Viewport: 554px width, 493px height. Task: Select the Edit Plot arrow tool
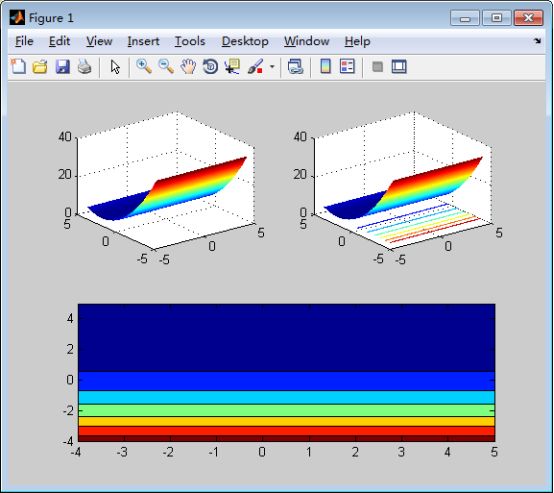point(115,66)
